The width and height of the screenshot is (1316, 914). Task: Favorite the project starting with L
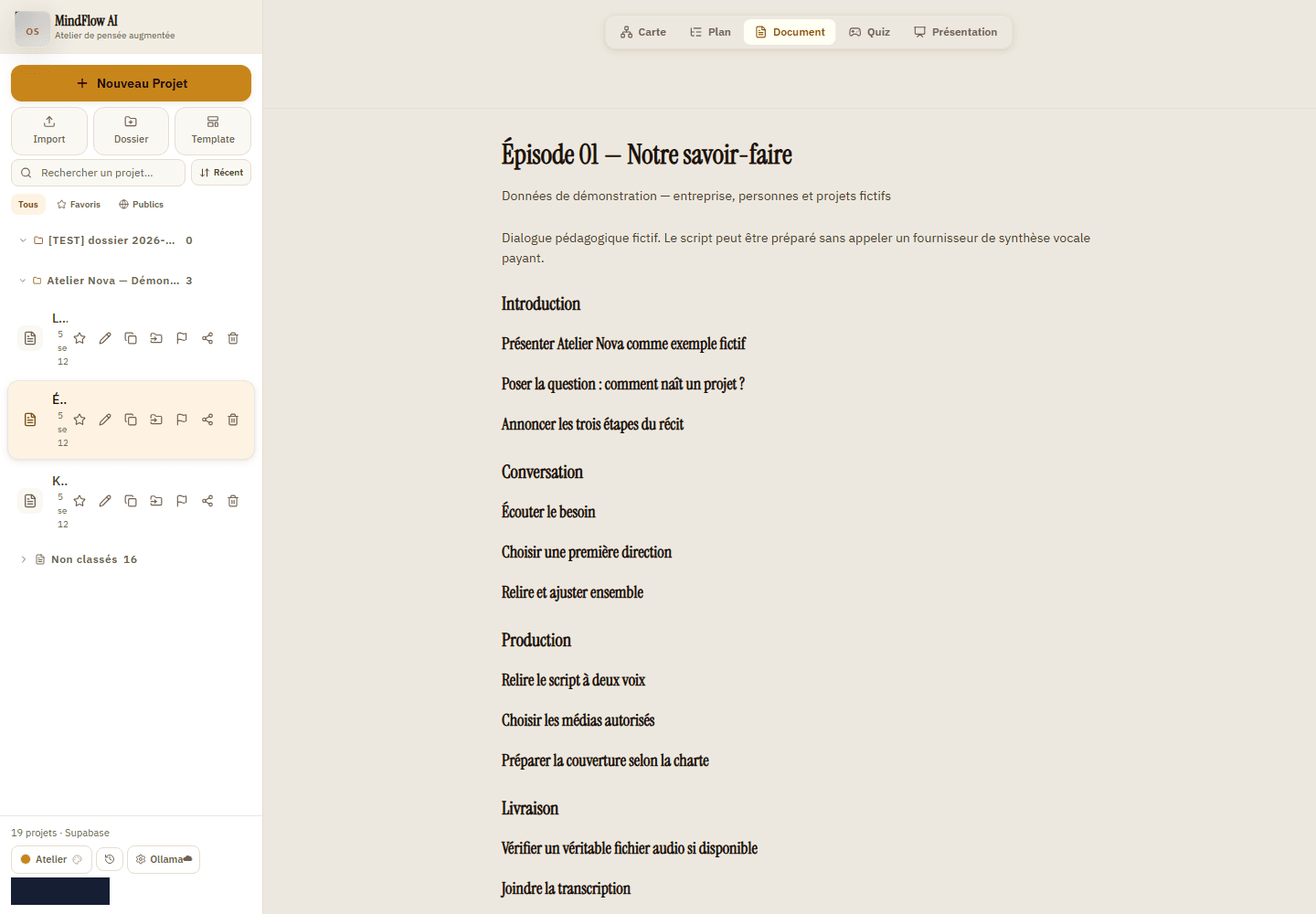80,338
